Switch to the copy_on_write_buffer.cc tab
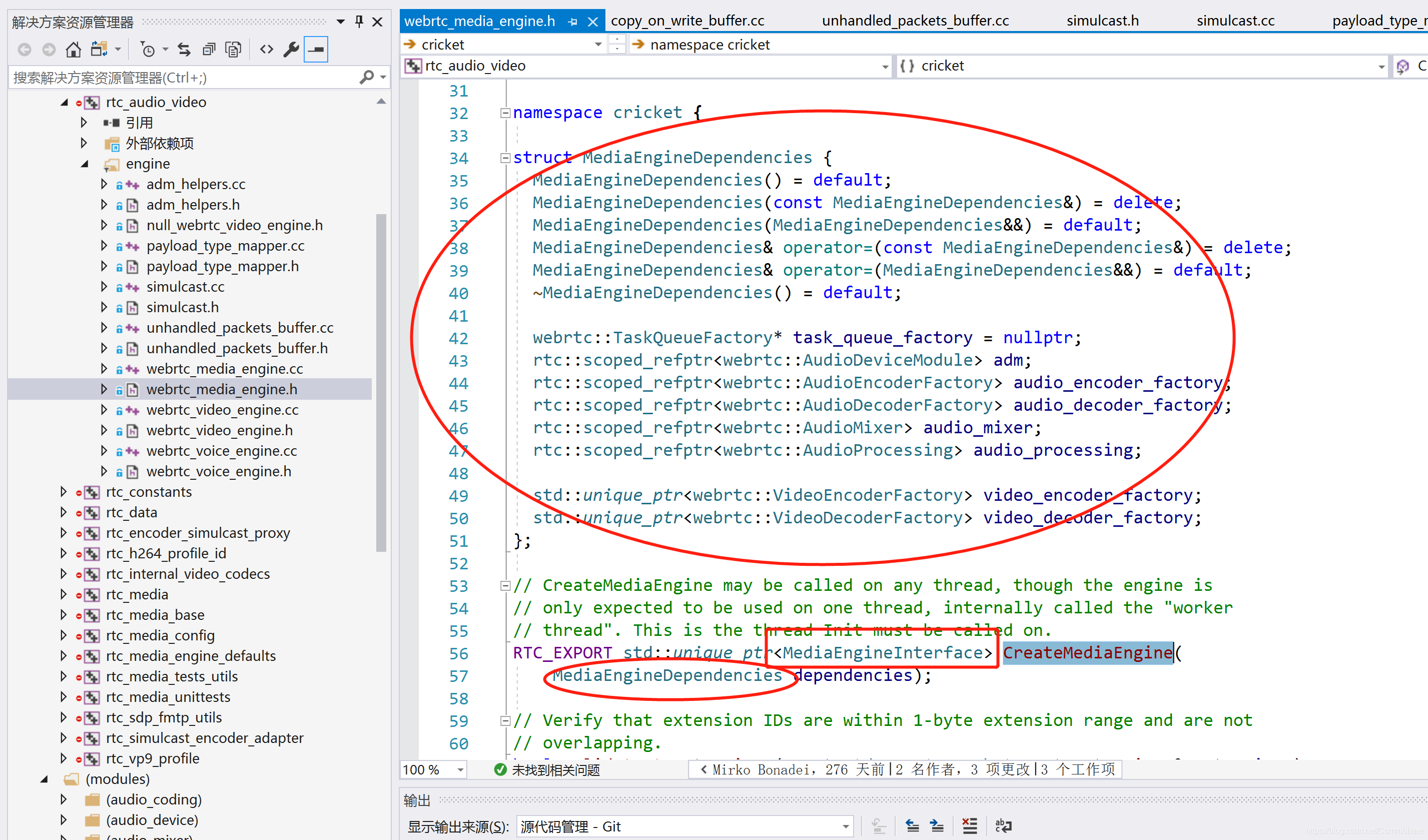This screenshot has height=840, width=1428. 687,21
